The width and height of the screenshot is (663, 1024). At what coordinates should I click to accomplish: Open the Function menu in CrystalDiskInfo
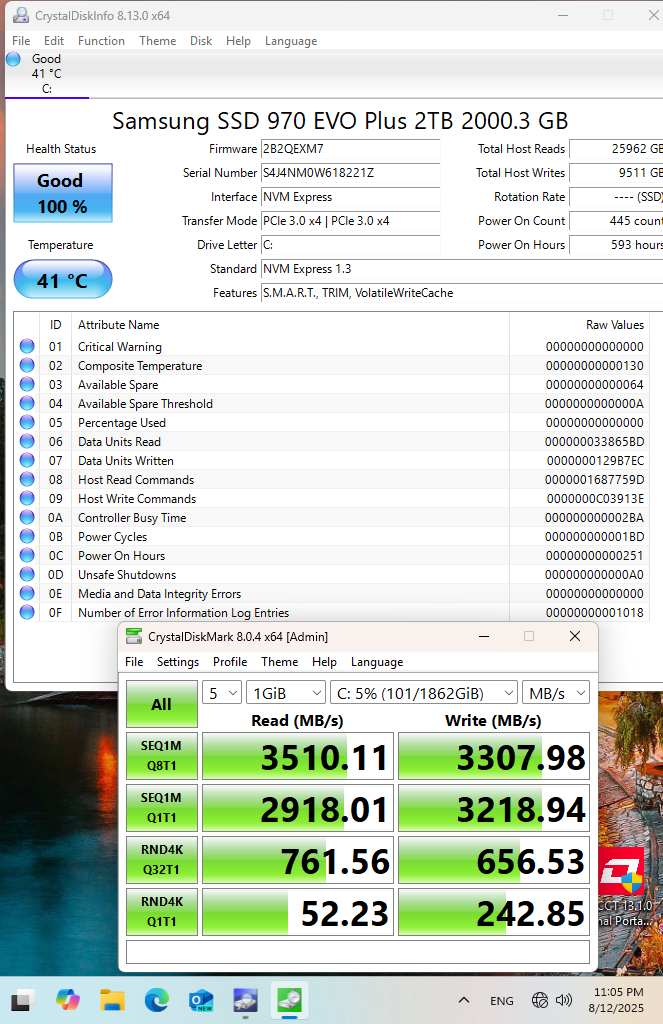(x=101, y=40)
